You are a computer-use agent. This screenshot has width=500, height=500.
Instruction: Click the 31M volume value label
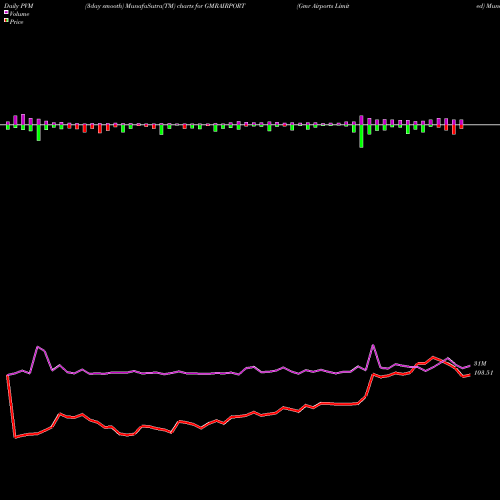coord(480,363)
